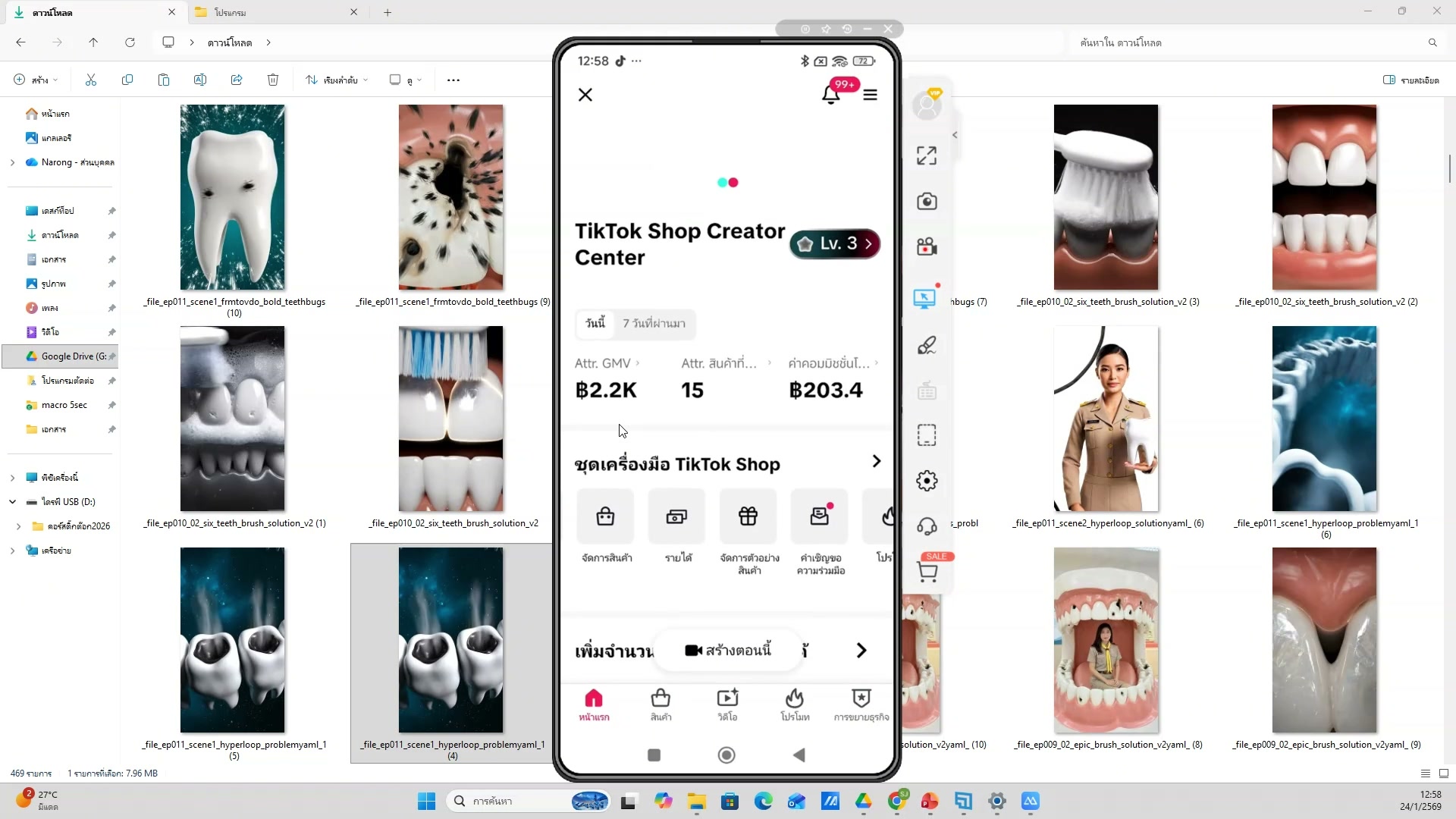Enter fullscreen using the expand arrows icon

click(x=927, y=155)
